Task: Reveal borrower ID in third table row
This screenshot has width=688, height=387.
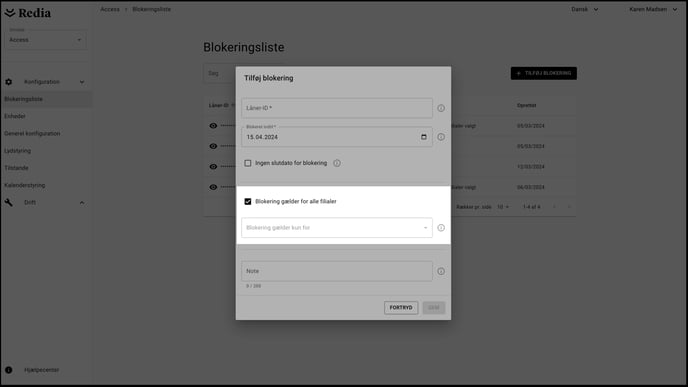Action: pyautogui.click(x=213, y=167)
